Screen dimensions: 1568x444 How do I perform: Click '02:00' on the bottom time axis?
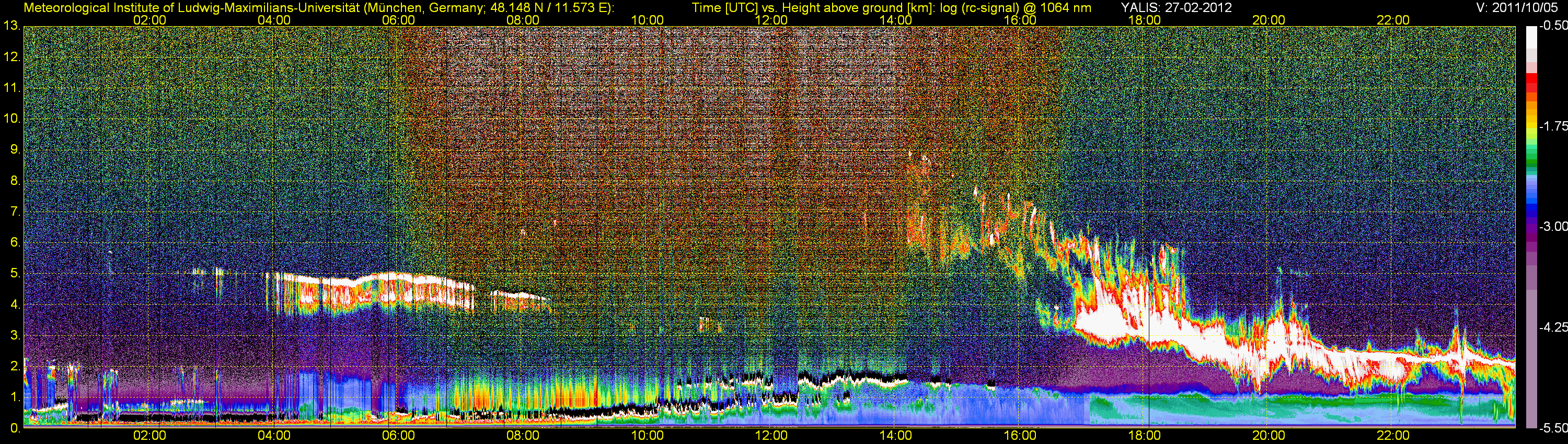(x=149, y=436)
